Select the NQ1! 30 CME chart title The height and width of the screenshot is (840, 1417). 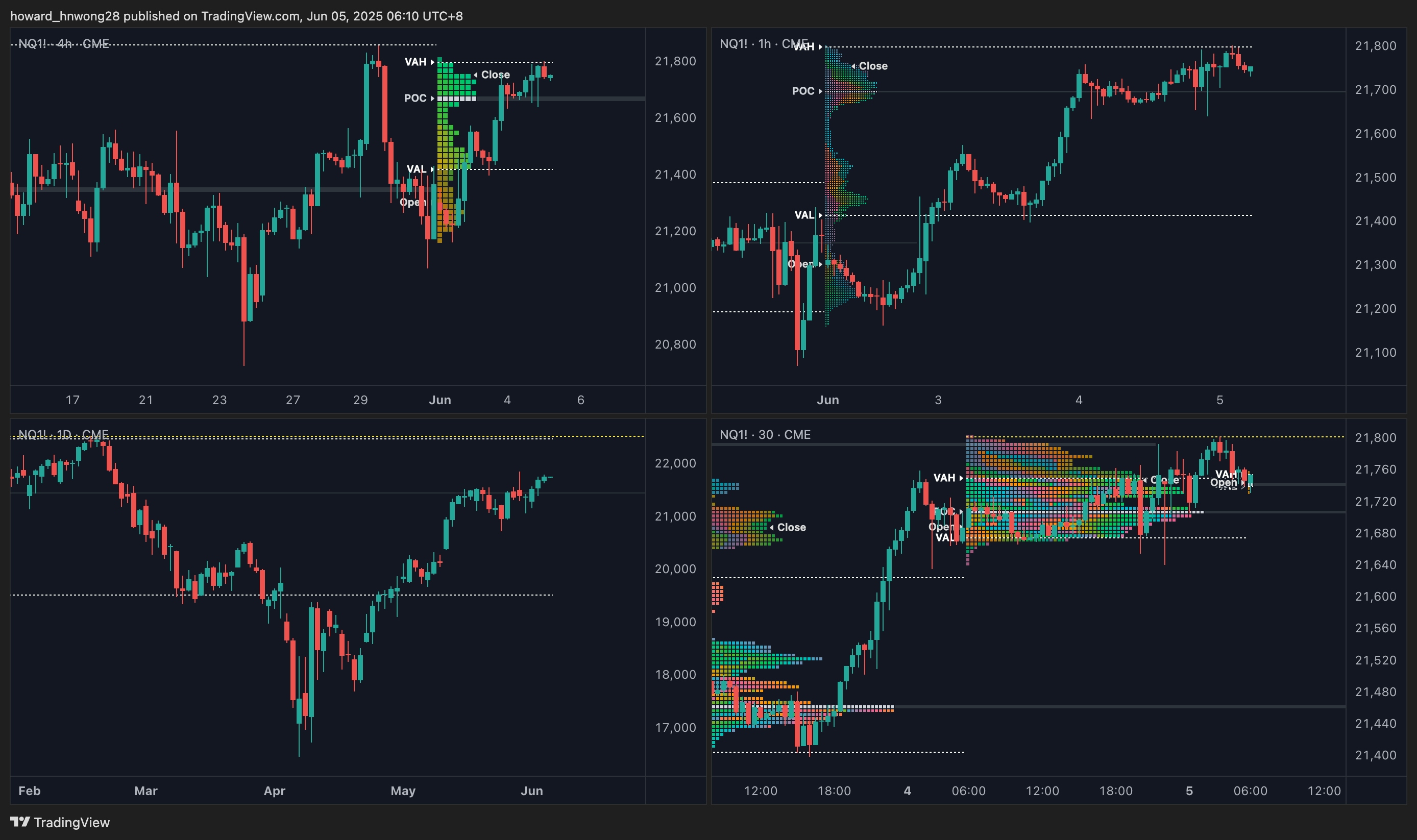(x=765, y=434)
